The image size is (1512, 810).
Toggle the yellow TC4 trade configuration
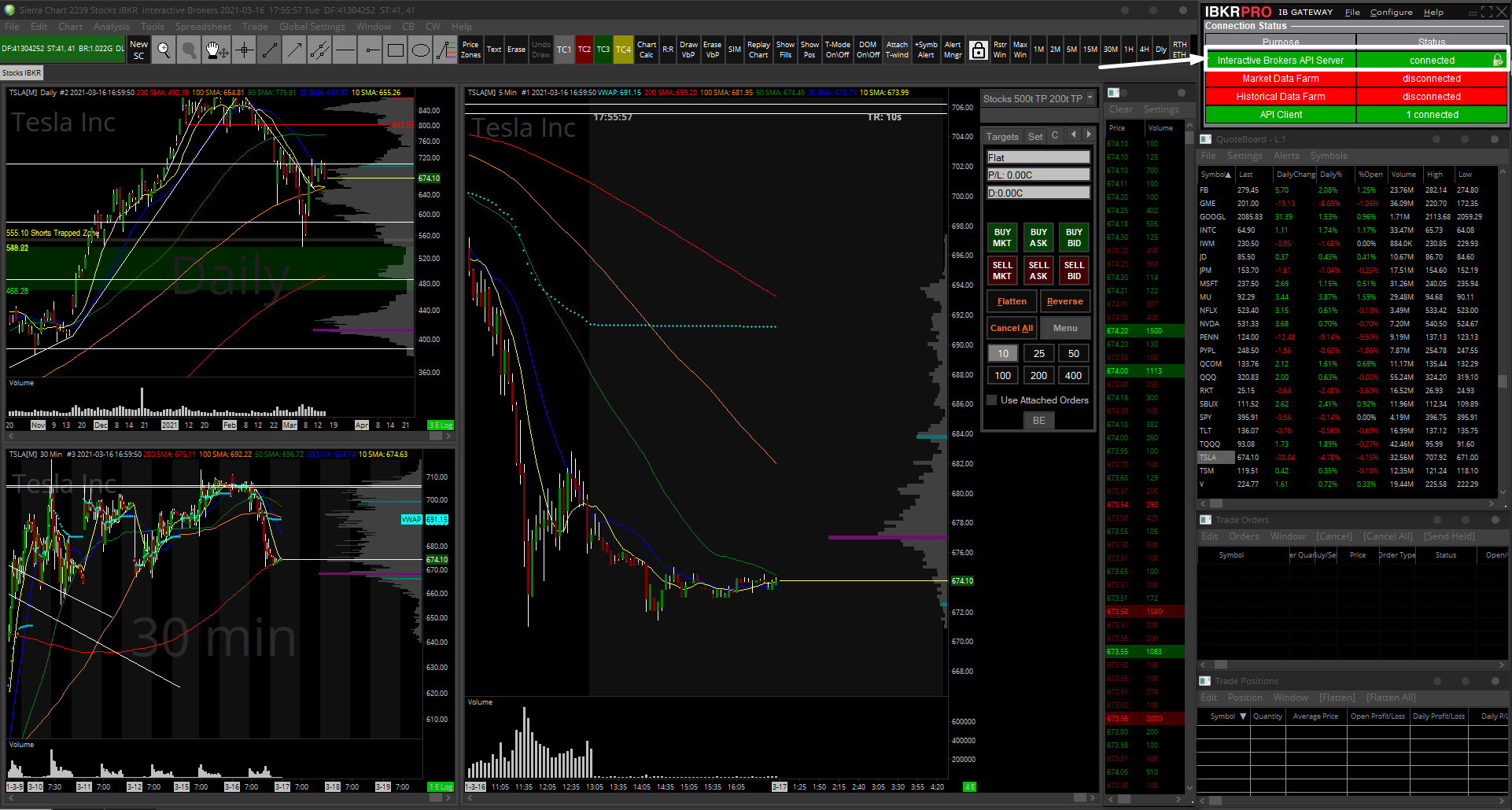pos(623,50)
